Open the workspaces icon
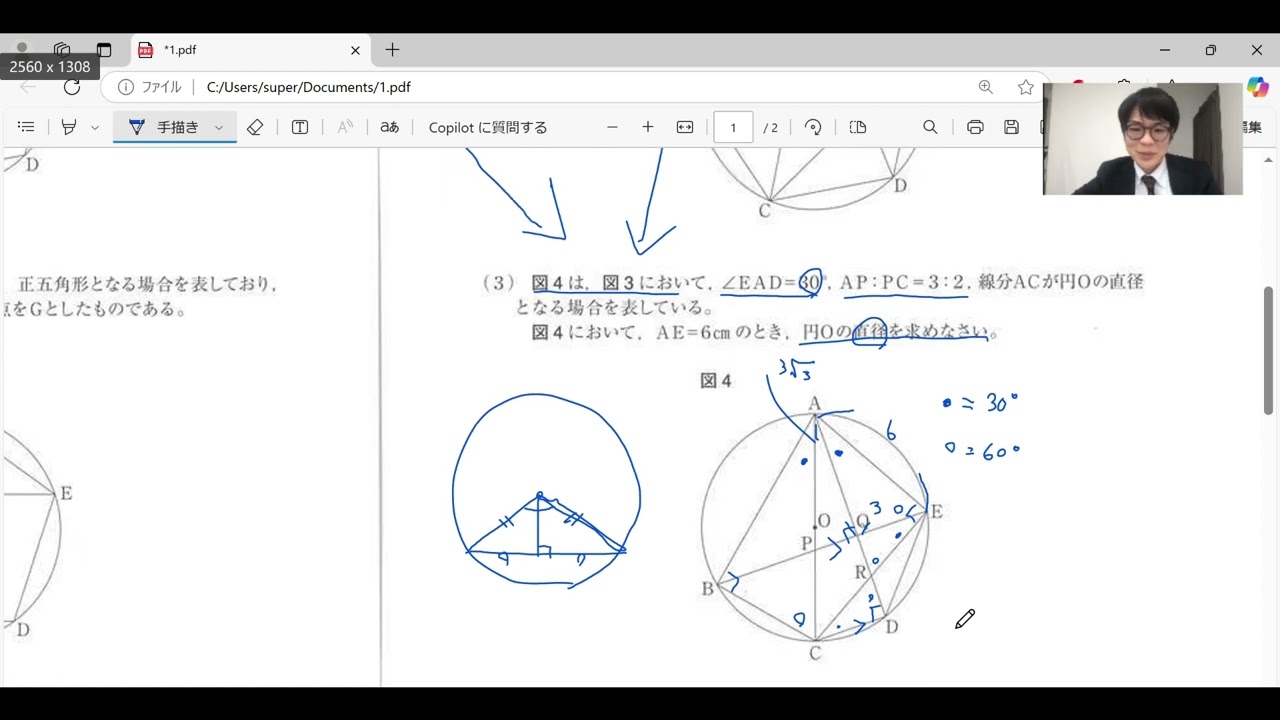 coord(62,50)
